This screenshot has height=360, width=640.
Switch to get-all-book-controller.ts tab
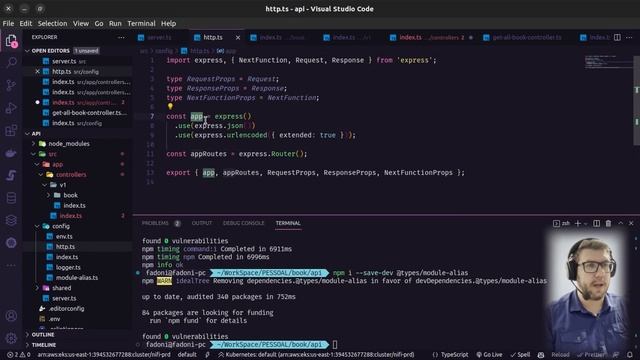527,38
